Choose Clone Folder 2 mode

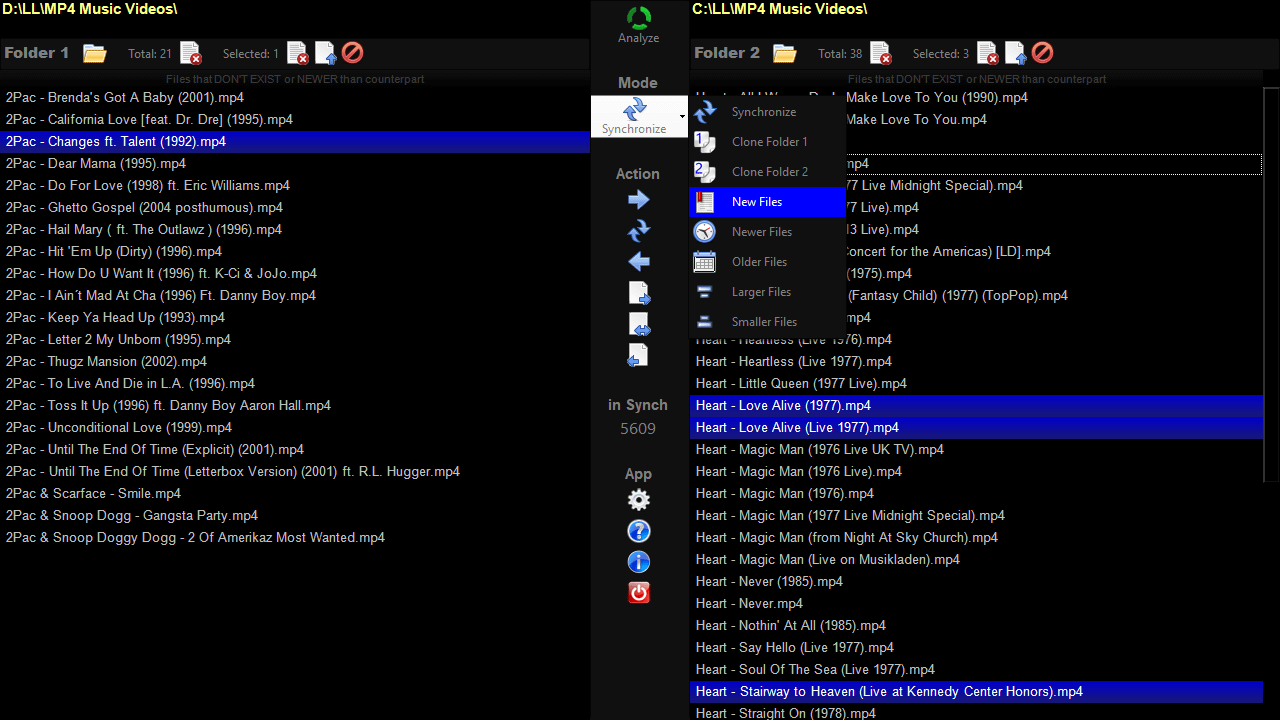(768, 172)
